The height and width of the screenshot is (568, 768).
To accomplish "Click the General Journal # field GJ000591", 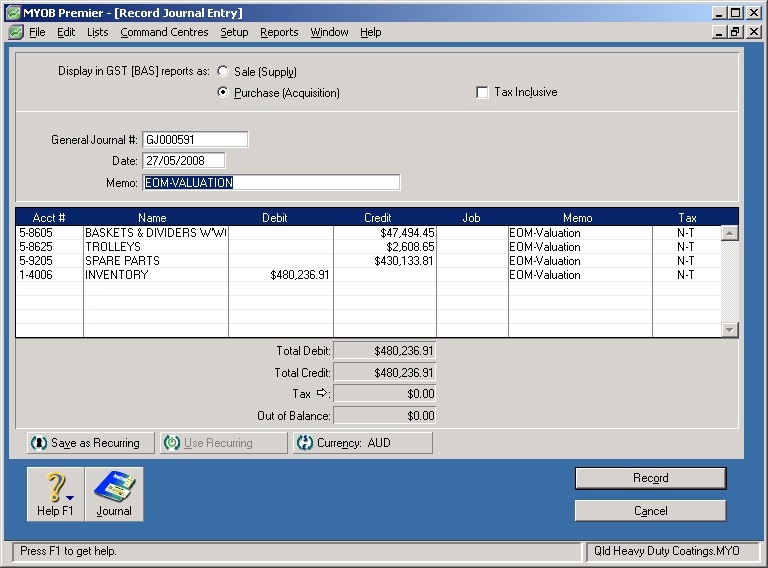I will [195, 140].
